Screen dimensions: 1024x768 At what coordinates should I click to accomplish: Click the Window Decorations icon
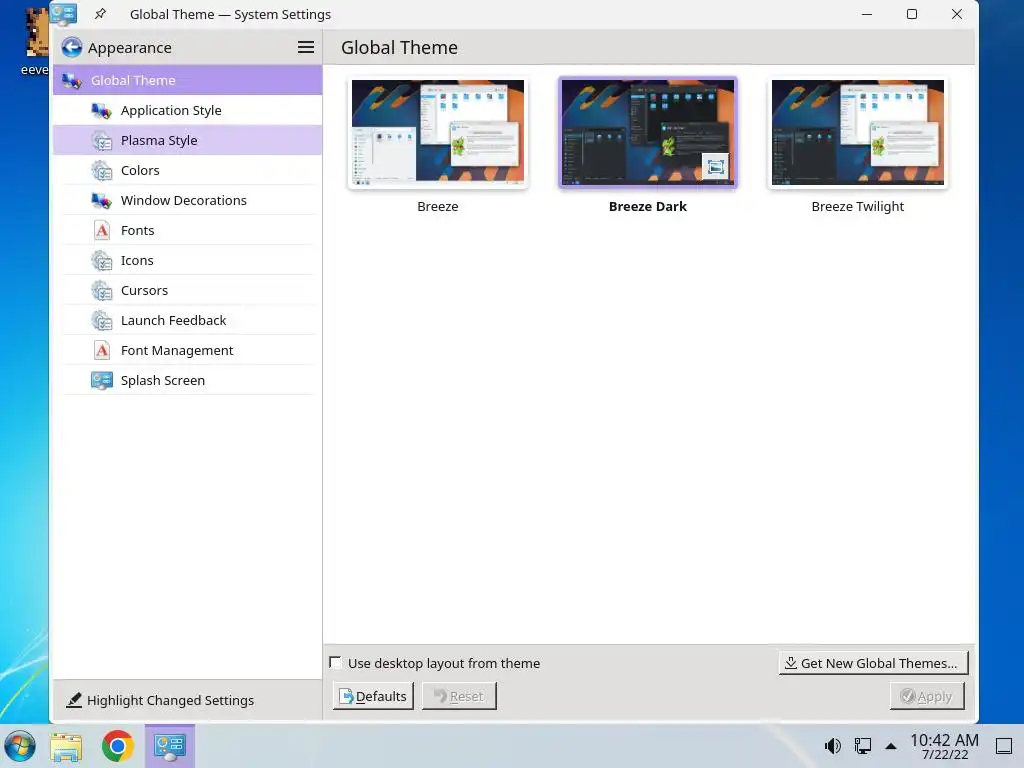pos(101,200)
